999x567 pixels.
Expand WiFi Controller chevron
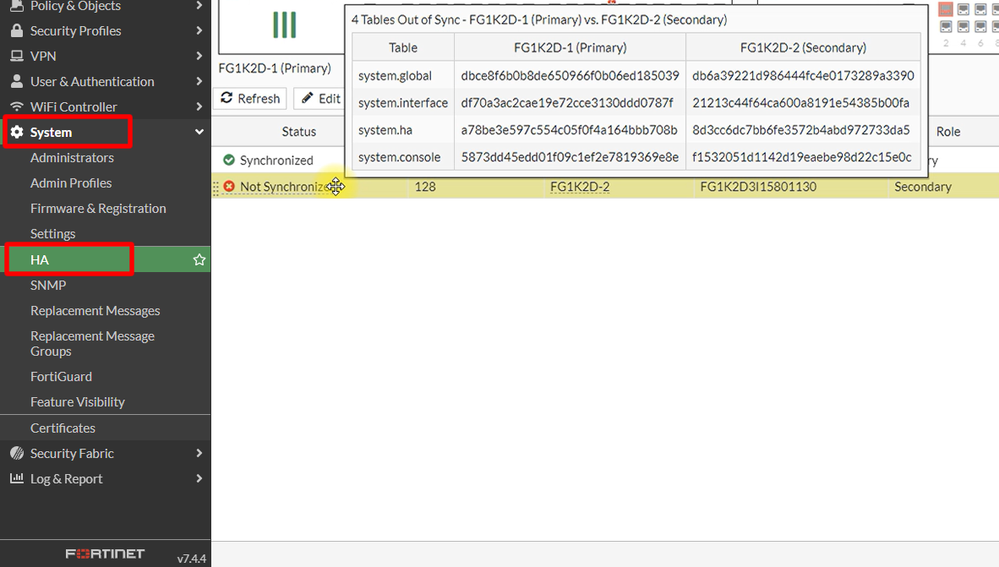[199, 106]
